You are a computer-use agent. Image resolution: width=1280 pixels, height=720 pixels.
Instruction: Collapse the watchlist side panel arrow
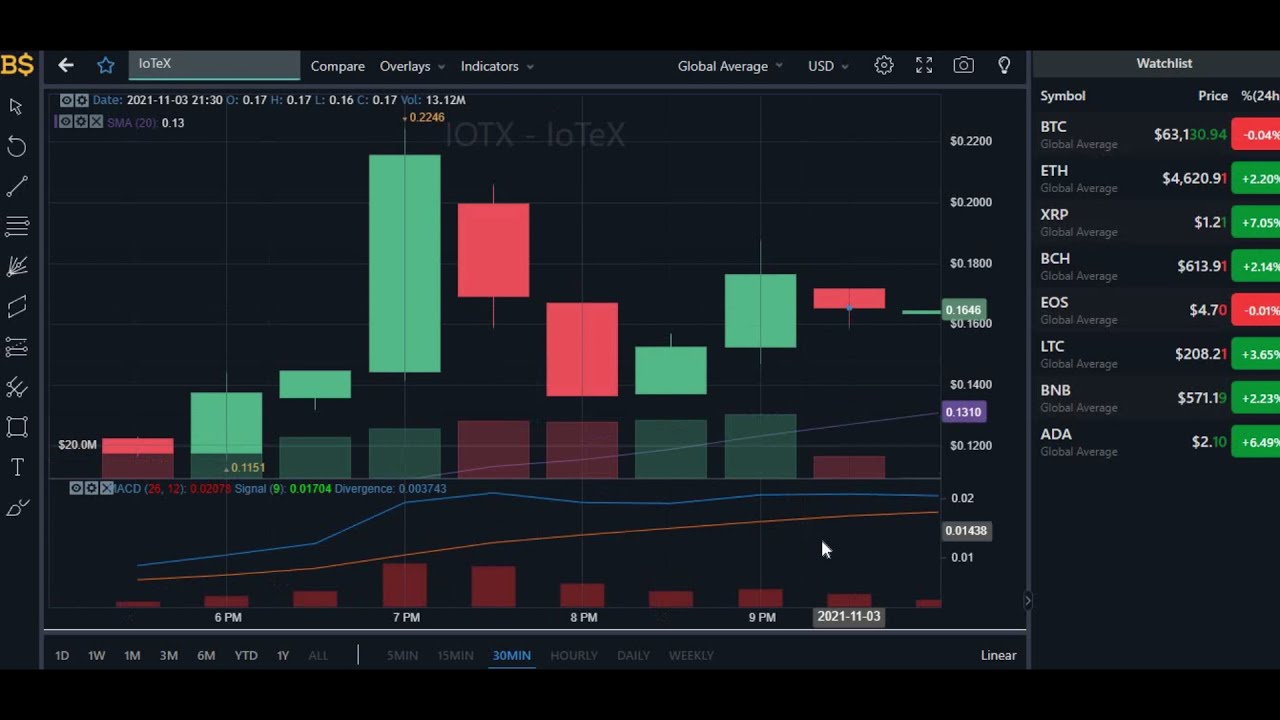point(1027,601)
